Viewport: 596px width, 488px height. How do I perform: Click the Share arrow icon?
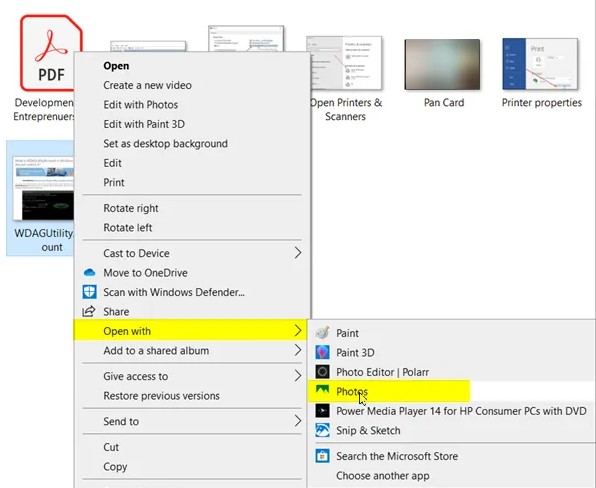pyautogui.click(x=89, y=311)
